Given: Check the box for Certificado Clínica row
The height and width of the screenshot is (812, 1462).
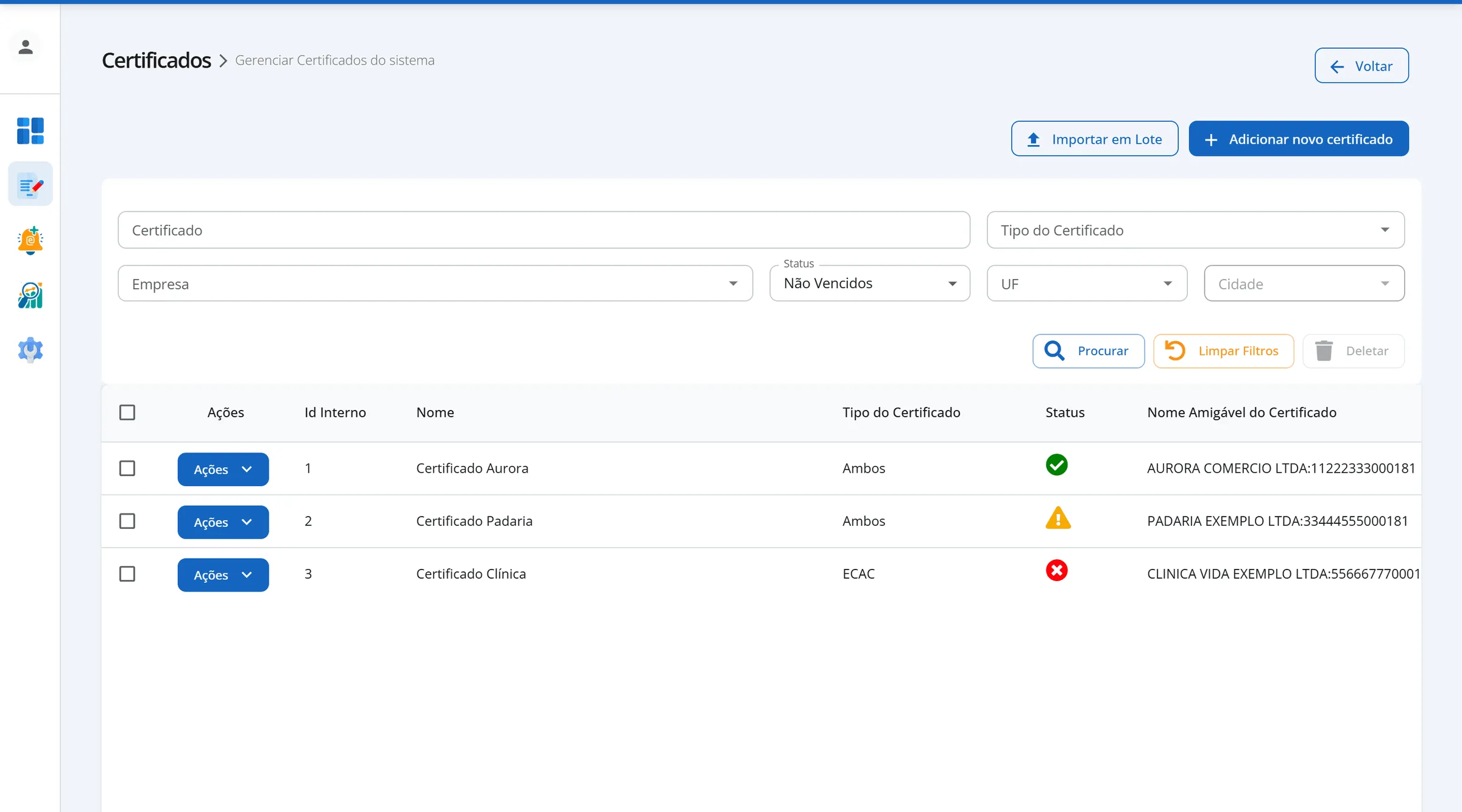Looking at the screenshot, I should pyautogui.click(x=127, y=574).
